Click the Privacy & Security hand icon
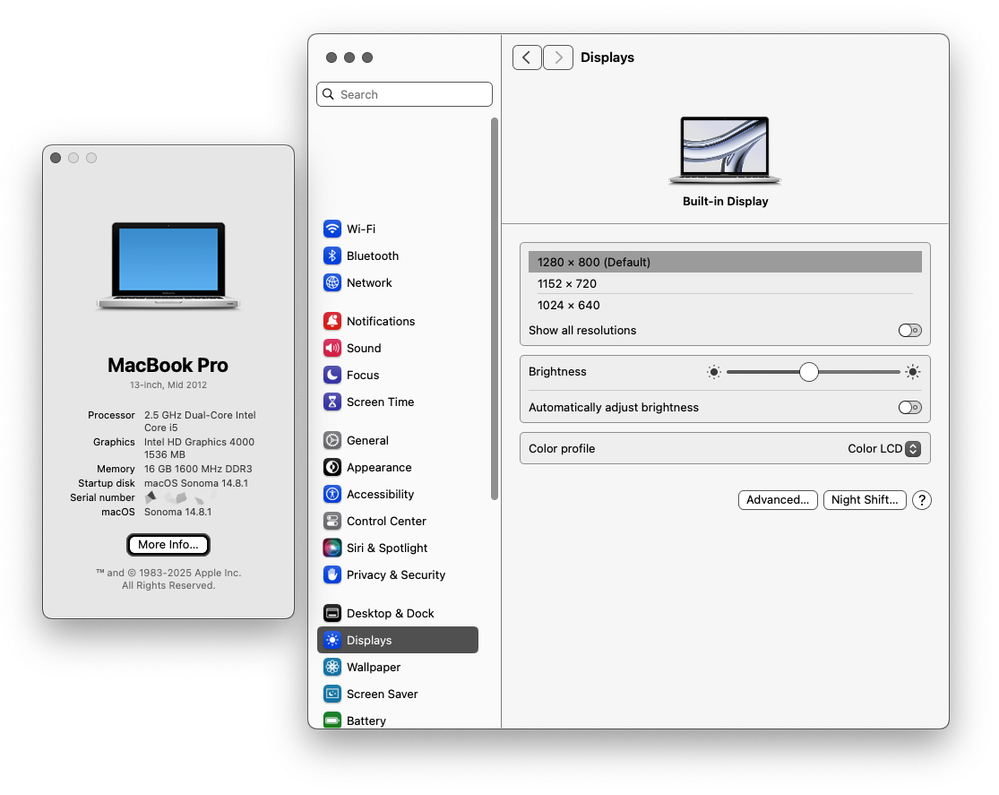Screen dimensions: 999x795 pyautogui.click(x=332, y=574)
